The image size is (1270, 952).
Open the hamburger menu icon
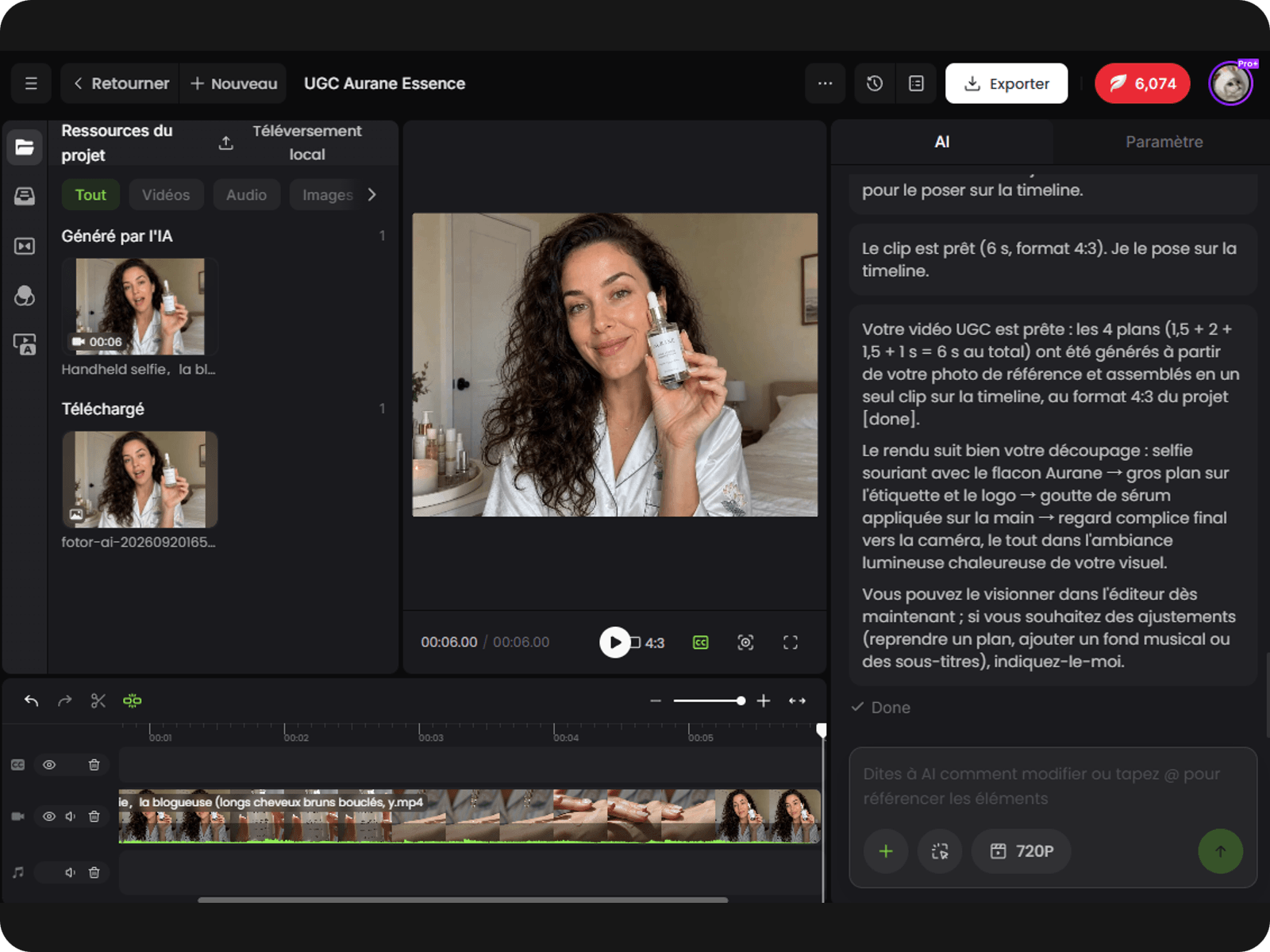click(31, 83)
